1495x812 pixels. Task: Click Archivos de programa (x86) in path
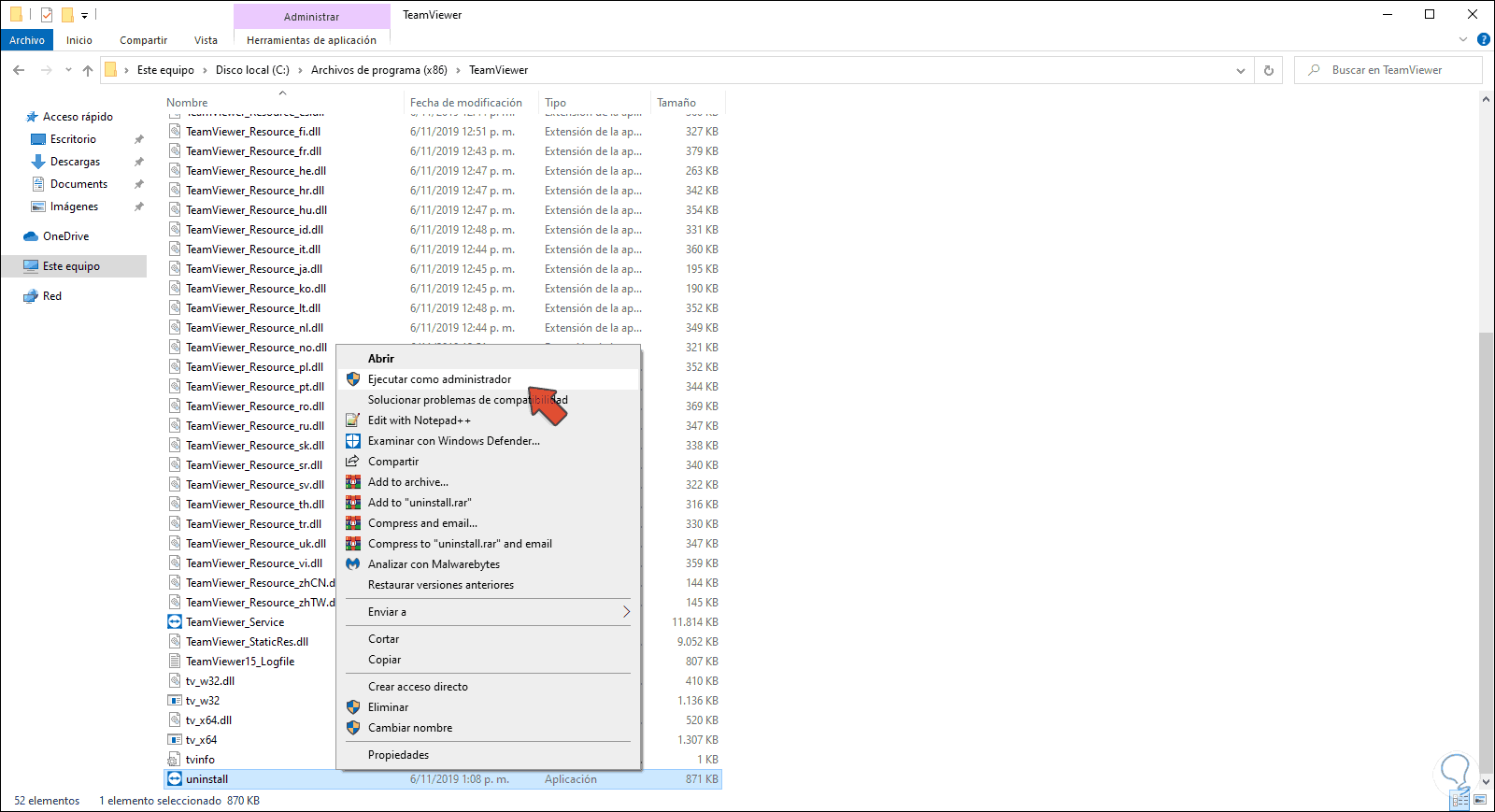pyautogui.click(x=379, y=70)
